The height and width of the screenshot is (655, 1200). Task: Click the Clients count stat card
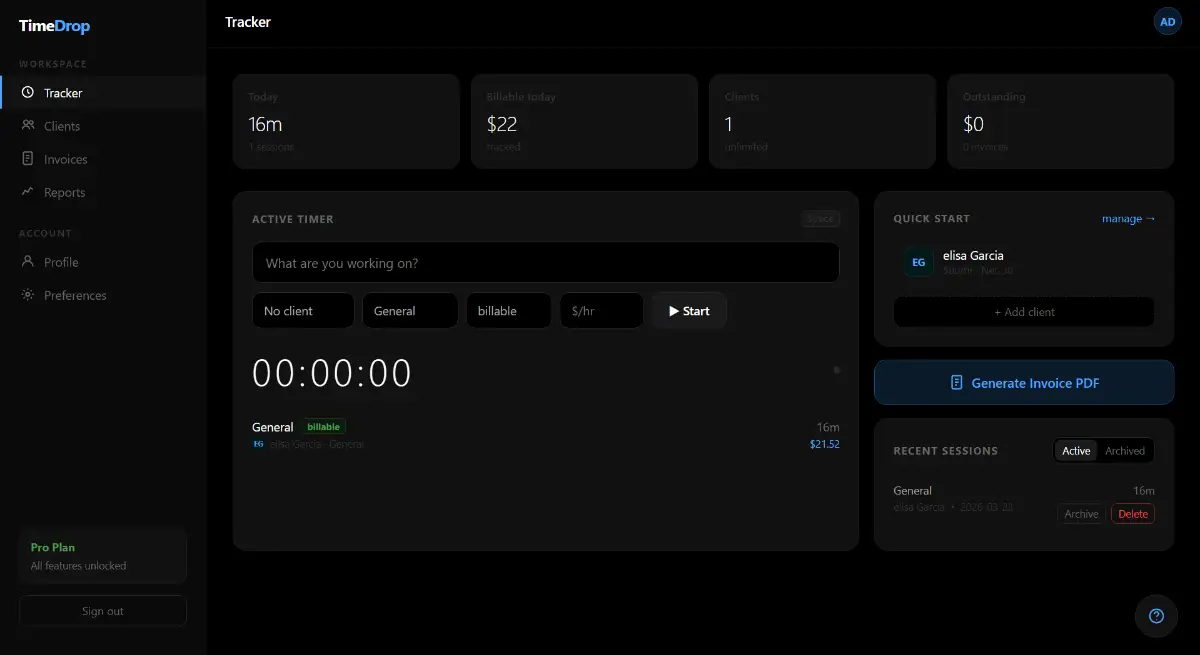tap(822, 122)
